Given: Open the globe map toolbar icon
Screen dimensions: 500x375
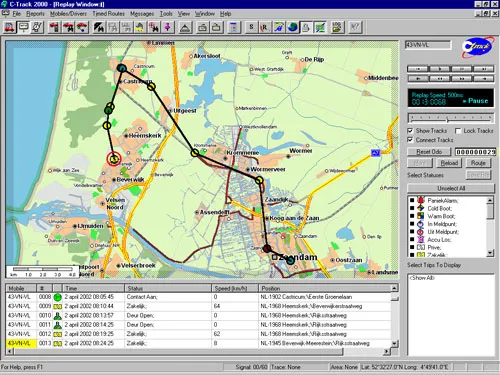Looking at the screenshot, I should (x=292, y=27).
